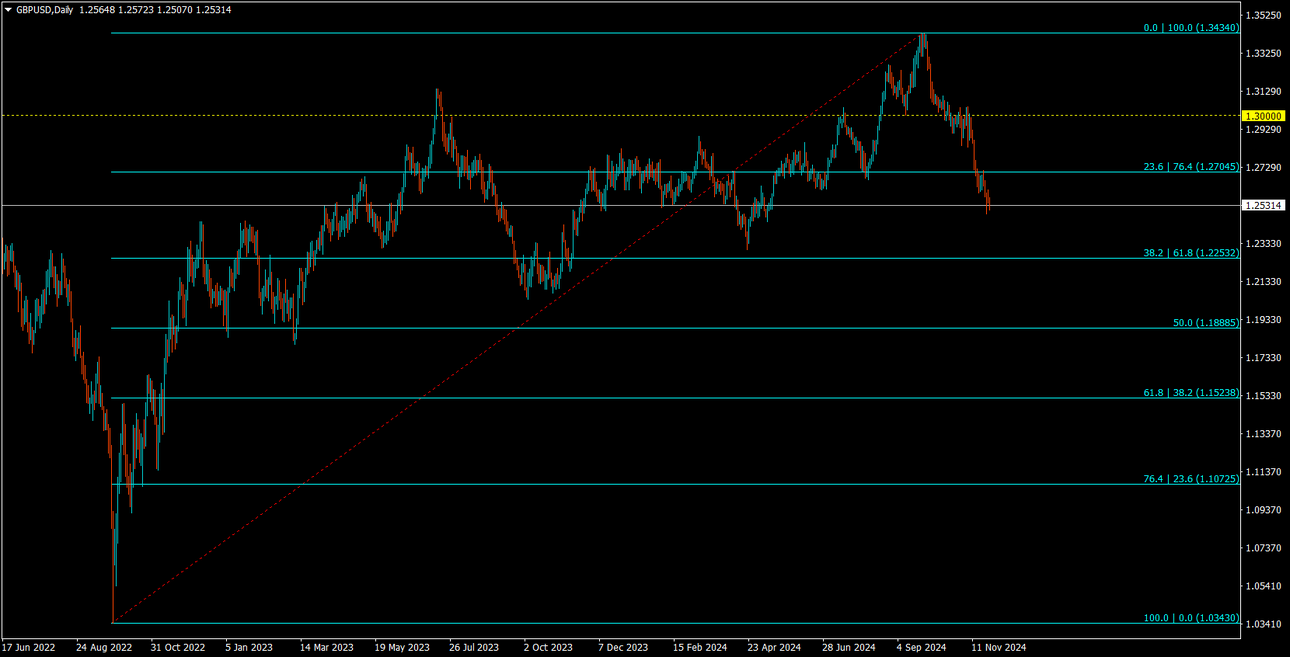This screenshot has height=657, width=1290.
Task: Click the 4 Sep 2024 date label
Action: click(922, 647)
